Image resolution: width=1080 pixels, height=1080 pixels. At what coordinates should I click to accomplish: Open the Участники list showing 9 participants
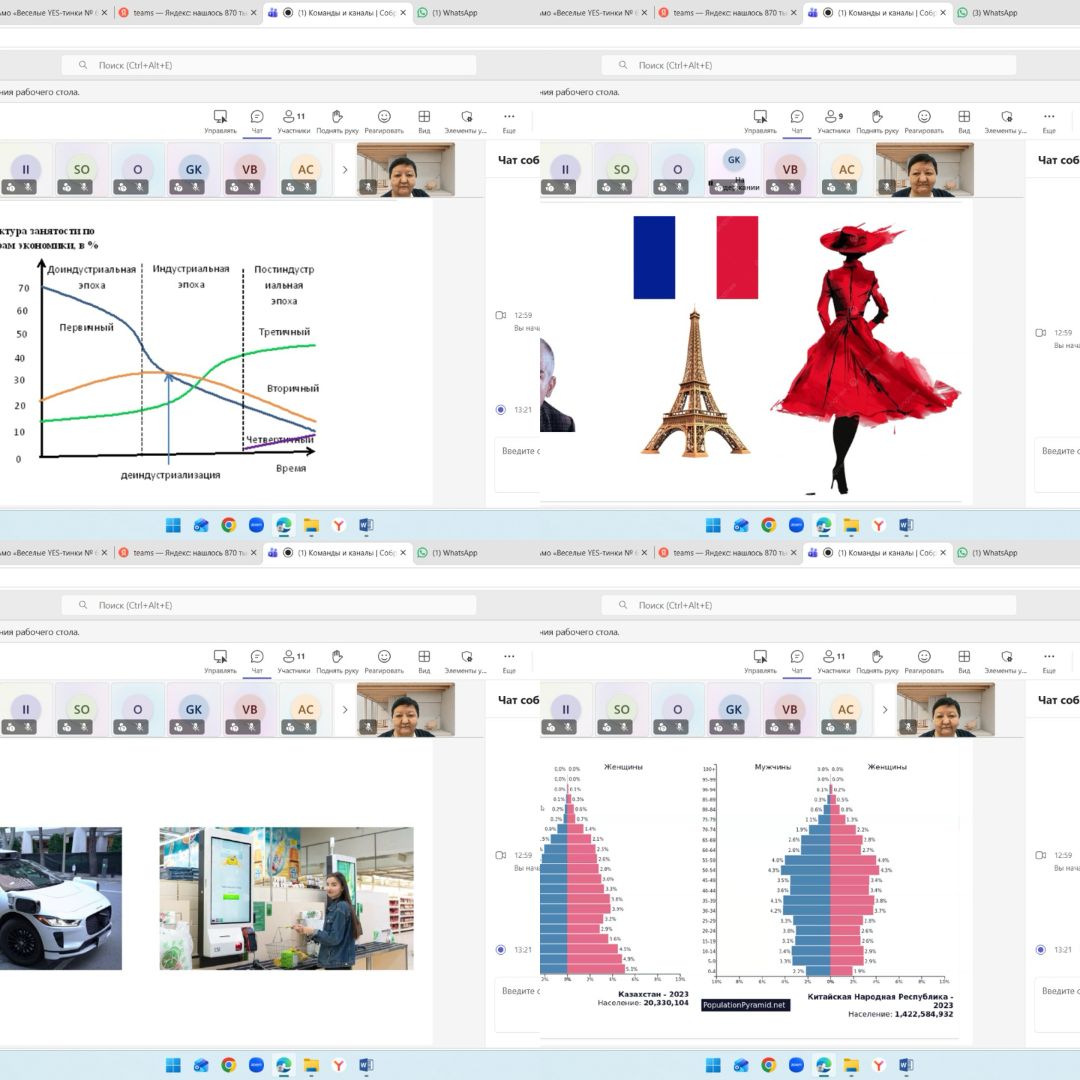[833, 121]
